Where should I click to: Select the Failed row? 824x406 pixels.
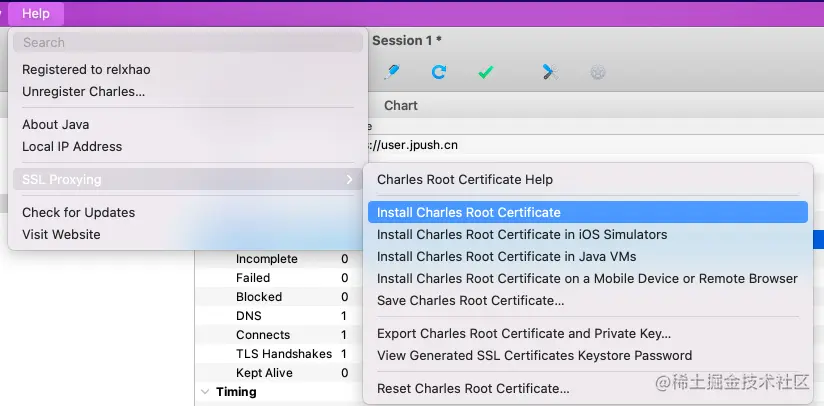pyautogui.click(x=279, y=278)
